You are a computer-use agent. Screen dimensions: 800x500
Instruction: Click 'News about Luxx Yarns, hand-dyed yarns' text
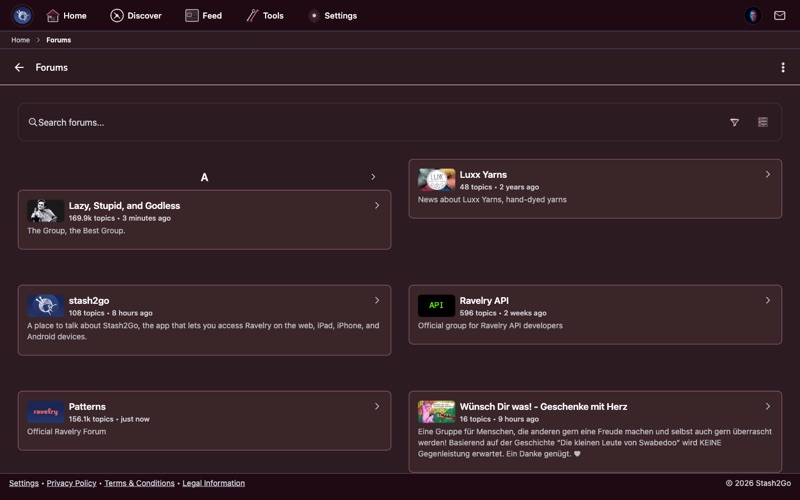point(492,199)
